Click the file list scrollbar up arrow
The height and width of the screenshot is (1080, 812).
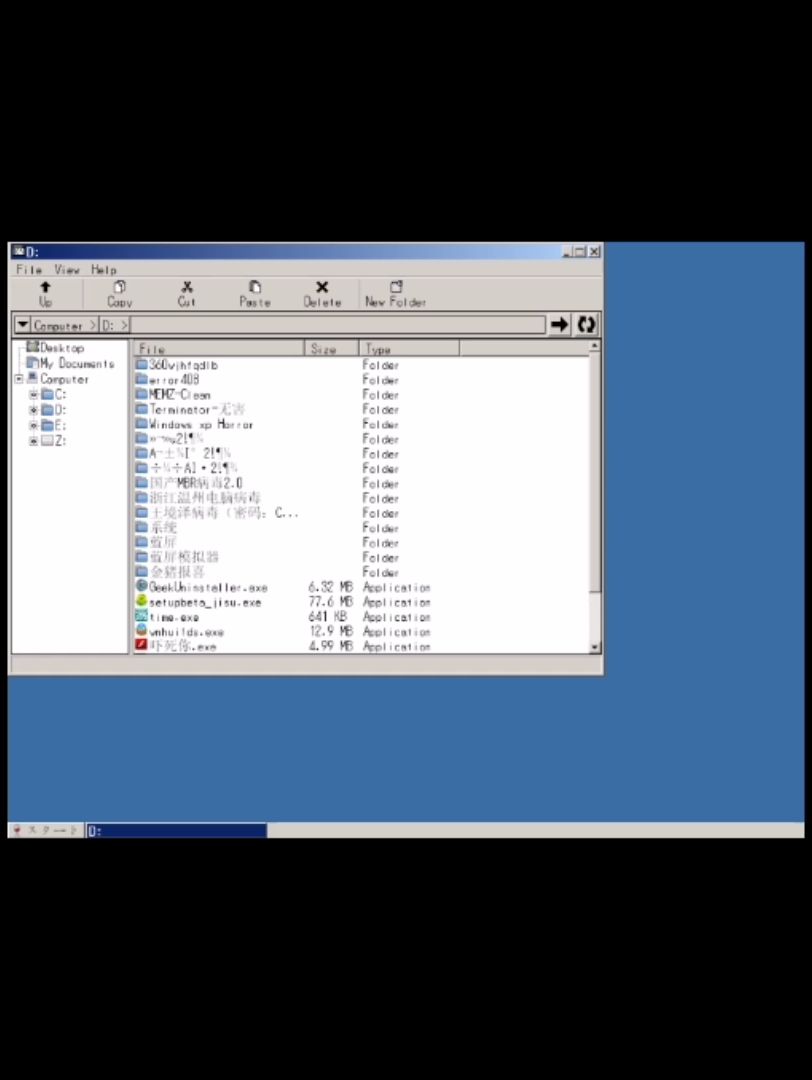click(x=595, y=346)
